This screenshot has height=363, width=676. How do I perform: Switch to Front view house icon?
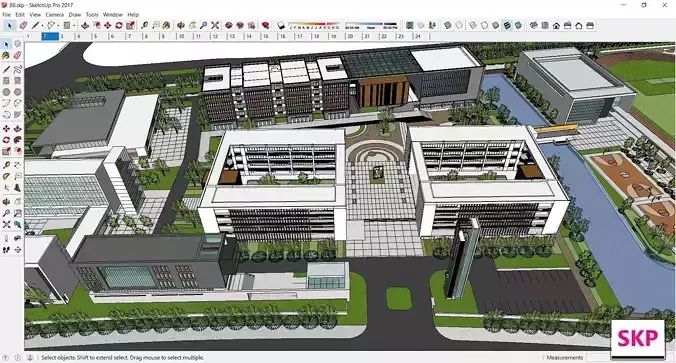click(x=556, y=25)
